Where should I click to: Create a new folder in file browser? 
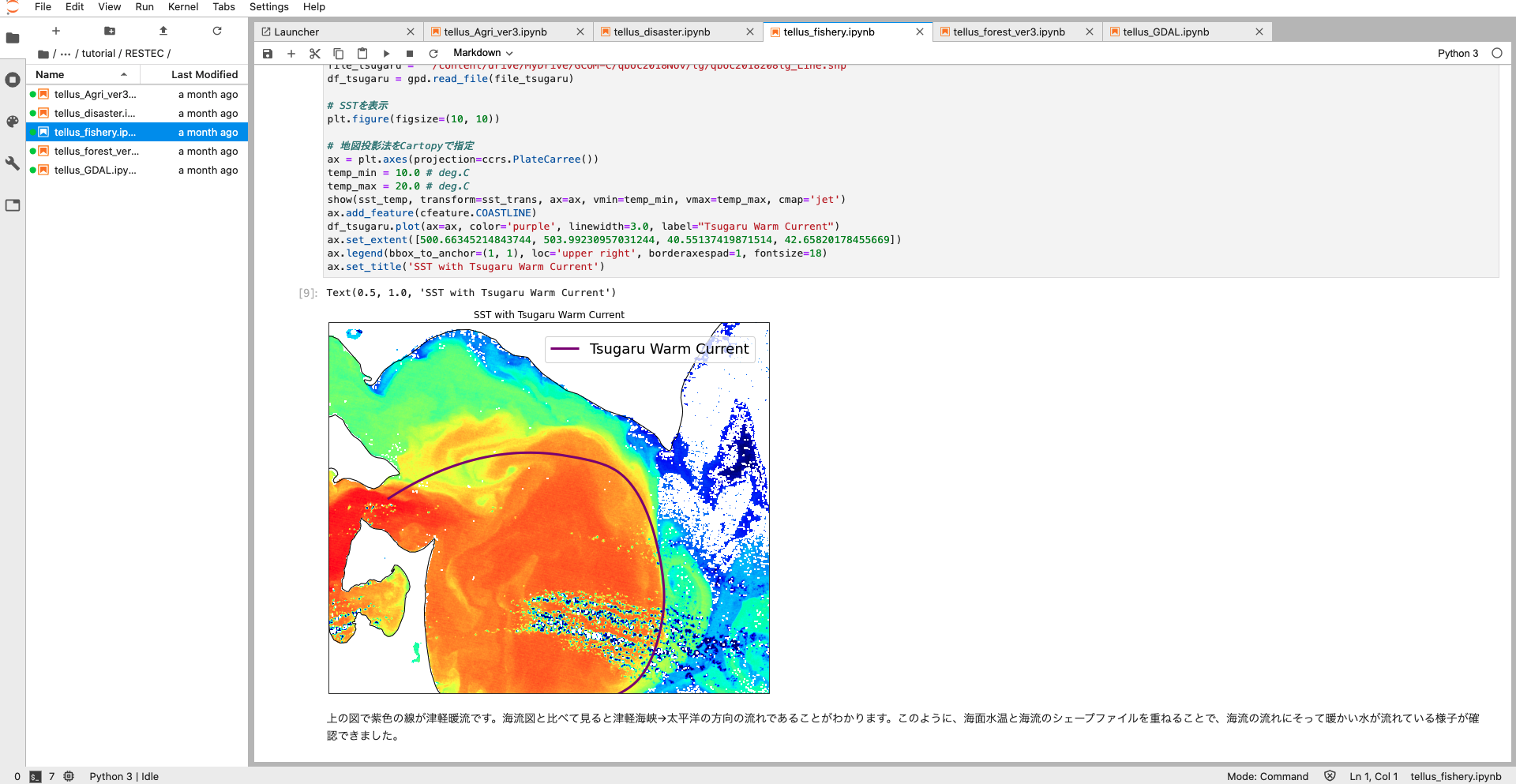pyautogui.click(x=110, y=31)
